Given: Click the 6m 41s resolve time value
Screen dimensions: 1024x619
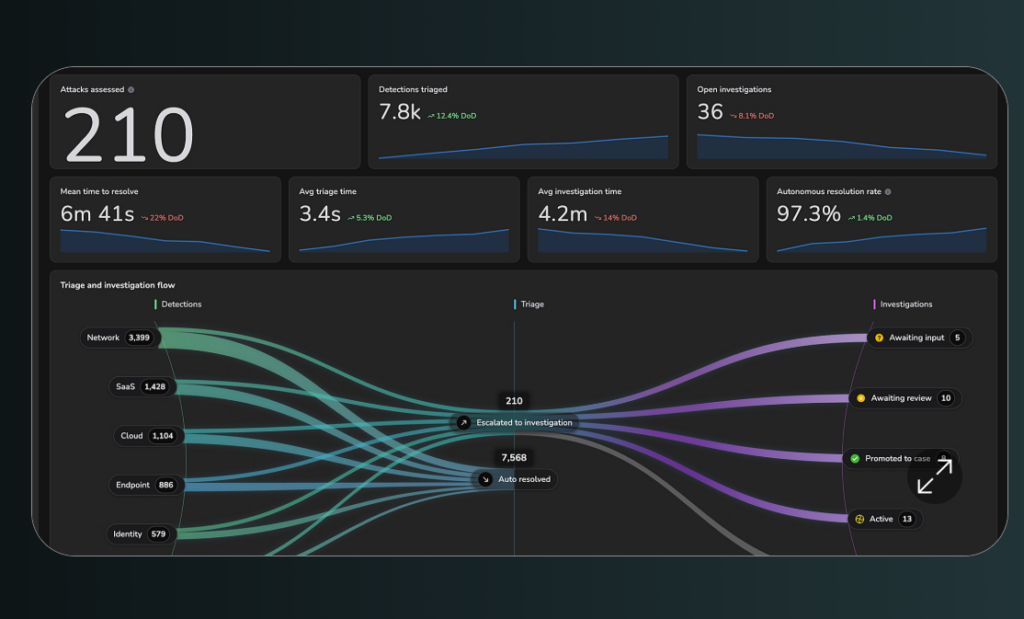Looking at the screenshot, I should (97, 214).
